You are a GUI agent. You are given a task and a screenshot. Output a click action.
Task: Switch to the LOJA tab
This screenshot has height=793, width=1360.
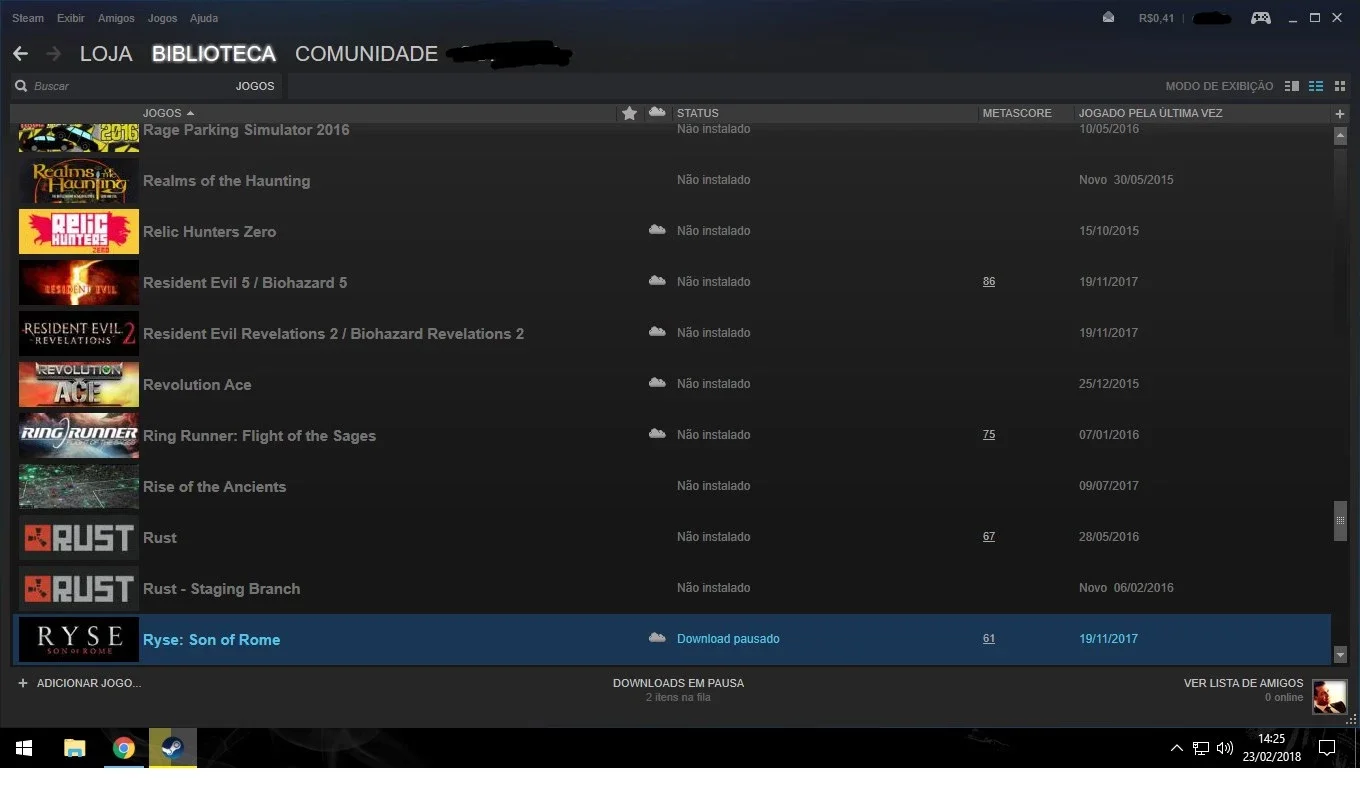coord(106,54)
